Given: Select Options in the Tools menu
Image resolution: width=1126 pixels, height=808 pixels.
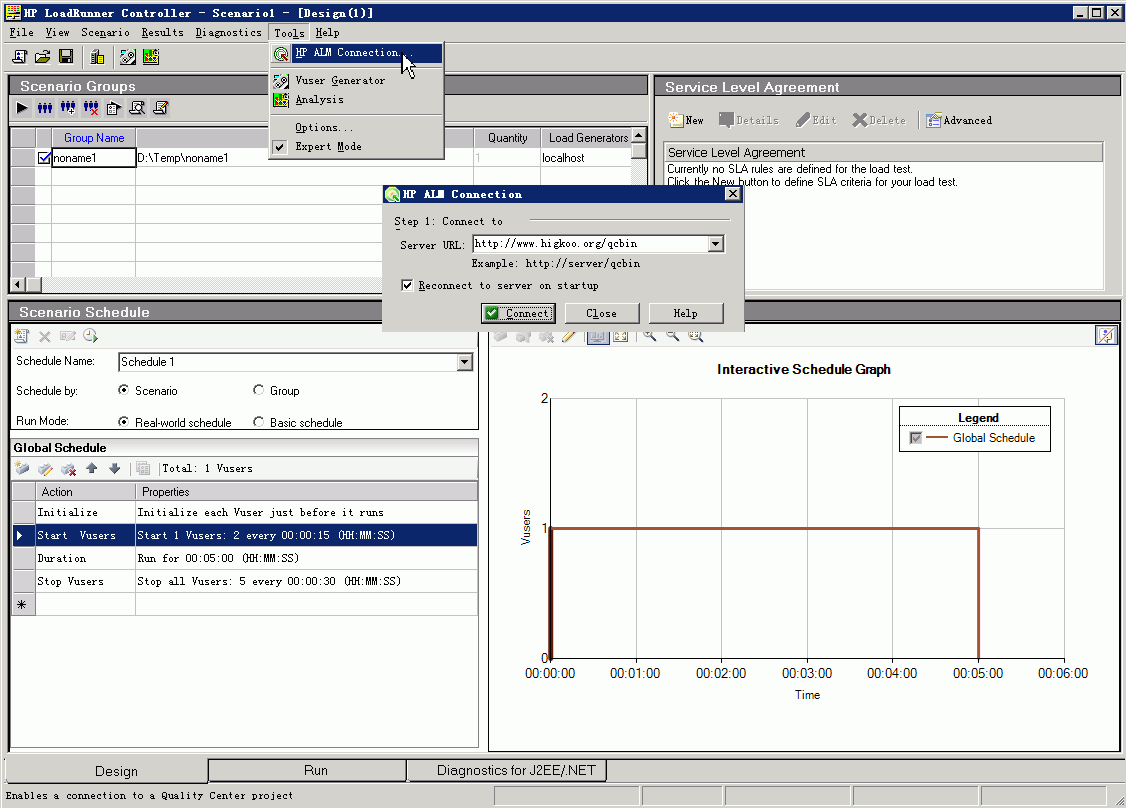Looking at the screenshot, I should [324, 127].
